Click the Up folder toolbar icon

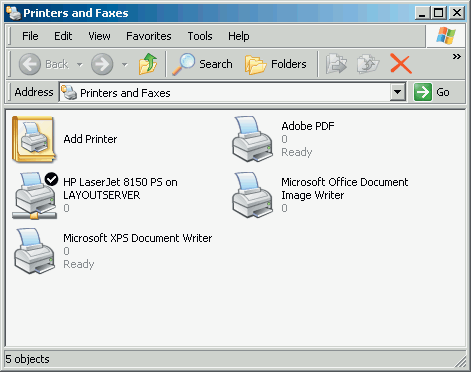coord(148,64)
